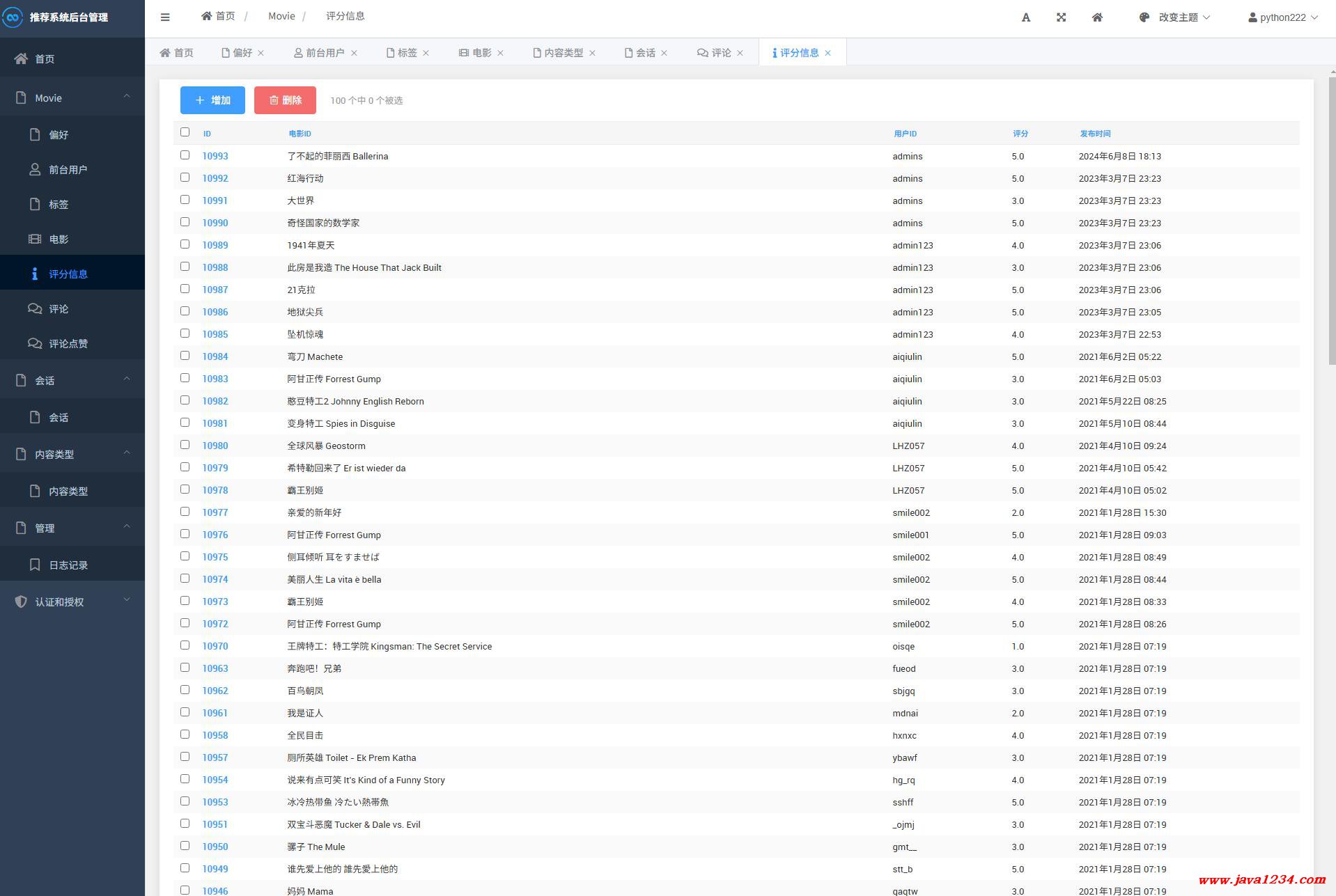Check the select-all checkbox in table header
The width and height of the screenshot is (1336, 896).
185,132
